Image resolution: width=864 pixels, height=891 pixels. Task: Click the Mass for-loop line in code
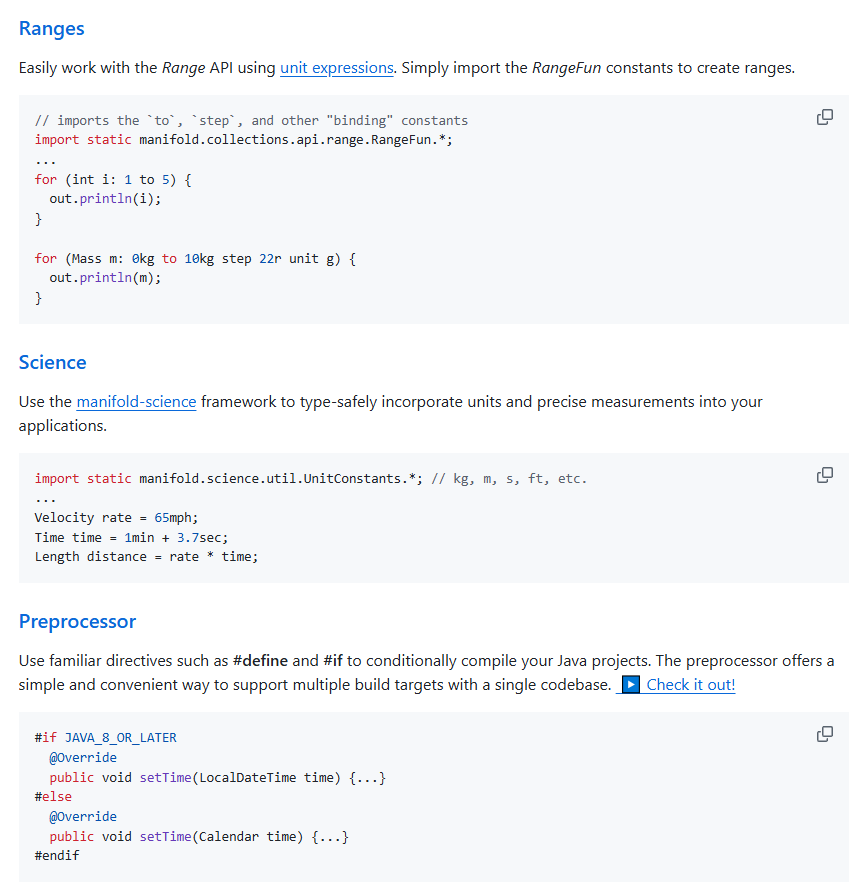pyautogui.click(x=195, y=258)
